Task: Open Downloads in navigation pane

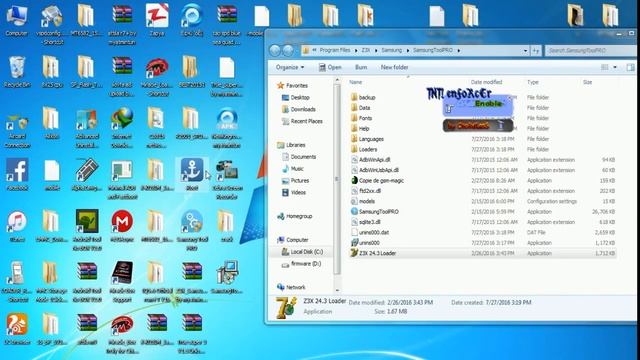Action: click(x=299, y=109)
